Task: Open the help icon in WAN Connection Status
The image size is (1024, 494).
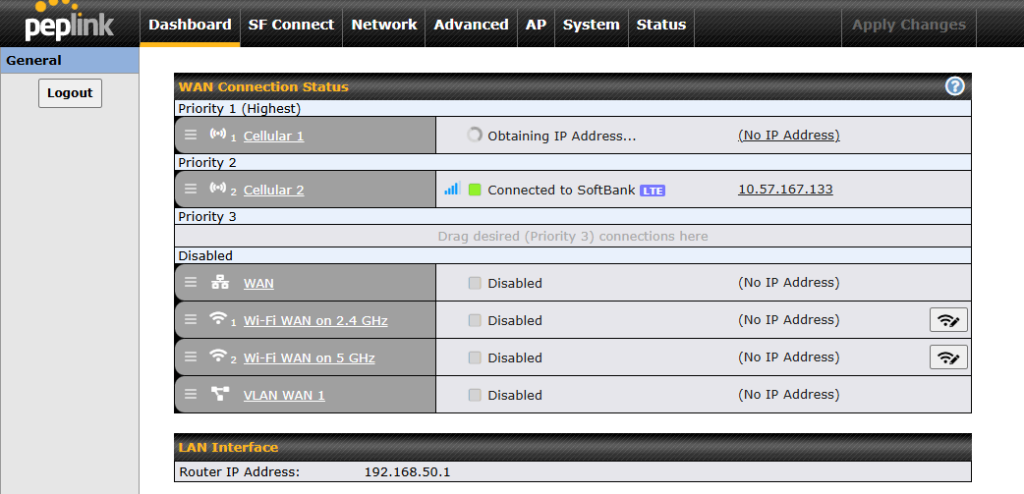Action: (x=954, y=87)
